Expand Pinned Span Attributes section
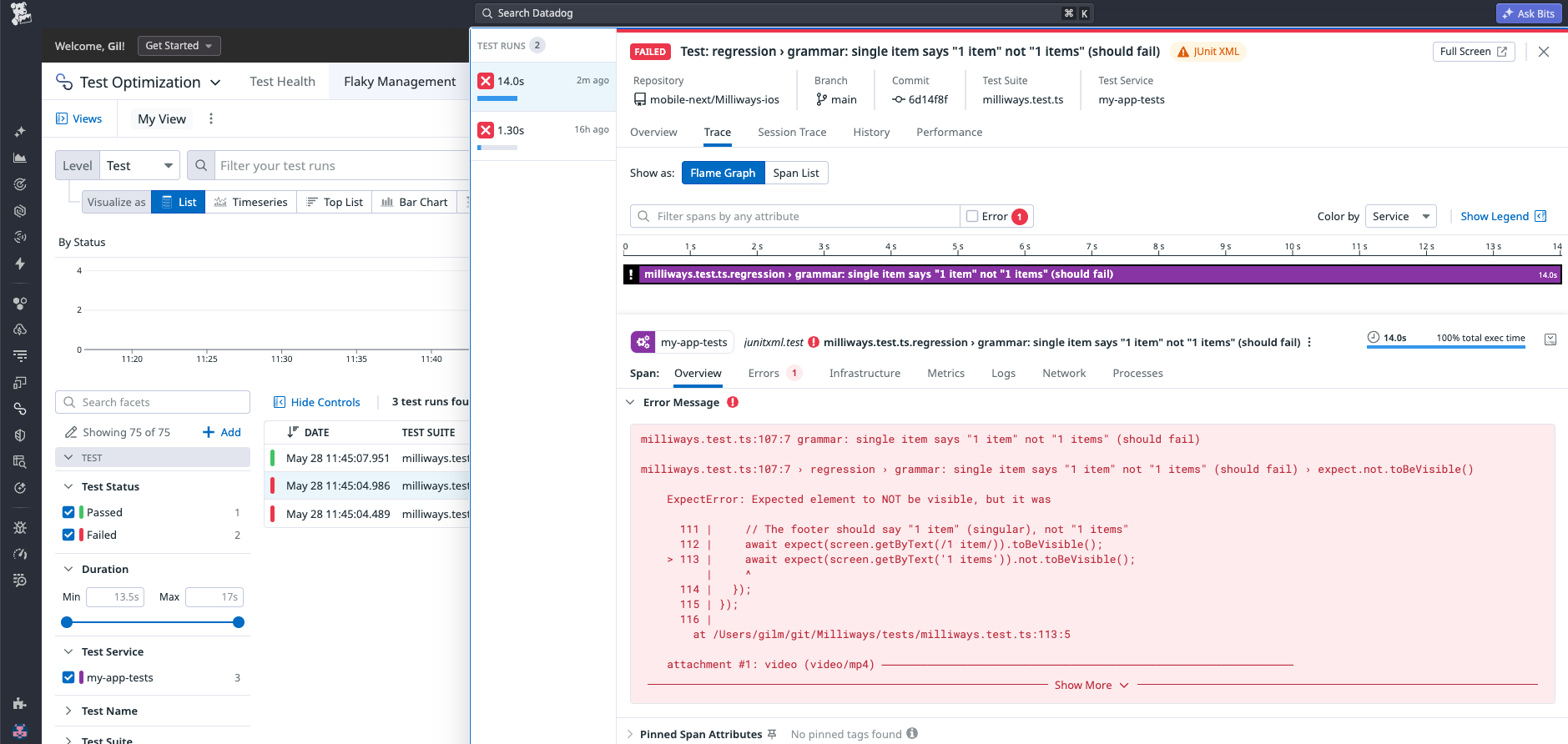 630,734
